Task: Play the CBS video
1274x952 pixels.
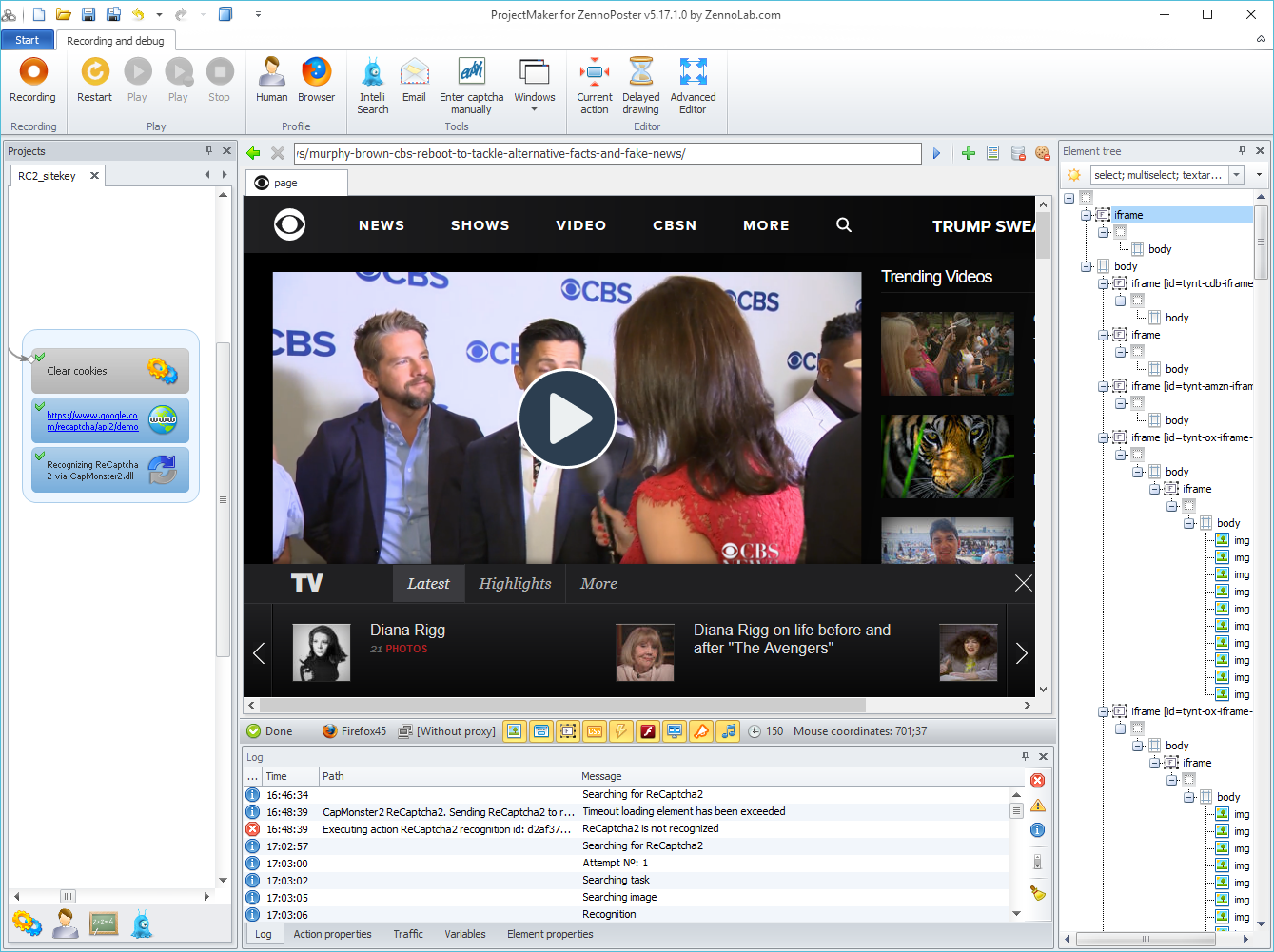Action: pos(567,418)
